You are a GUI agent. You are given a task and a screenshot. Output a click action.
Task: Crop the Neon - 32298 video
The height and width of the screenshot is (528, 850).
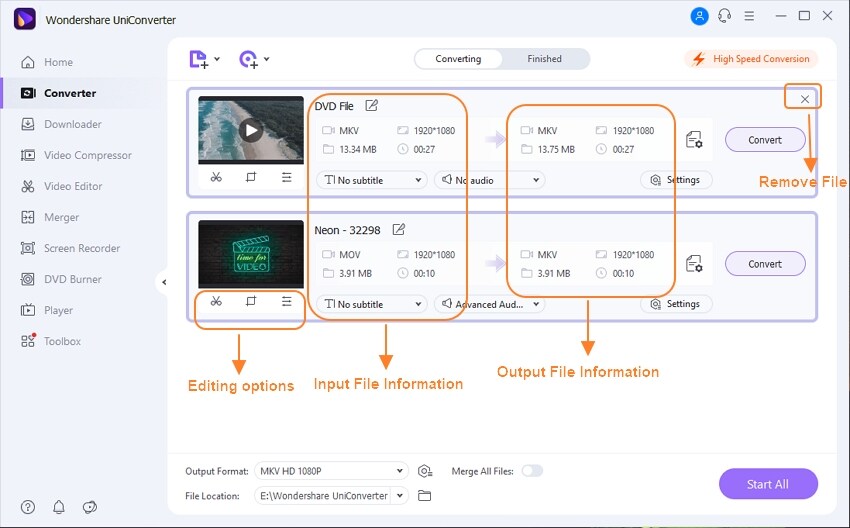(x=251, y=301)
